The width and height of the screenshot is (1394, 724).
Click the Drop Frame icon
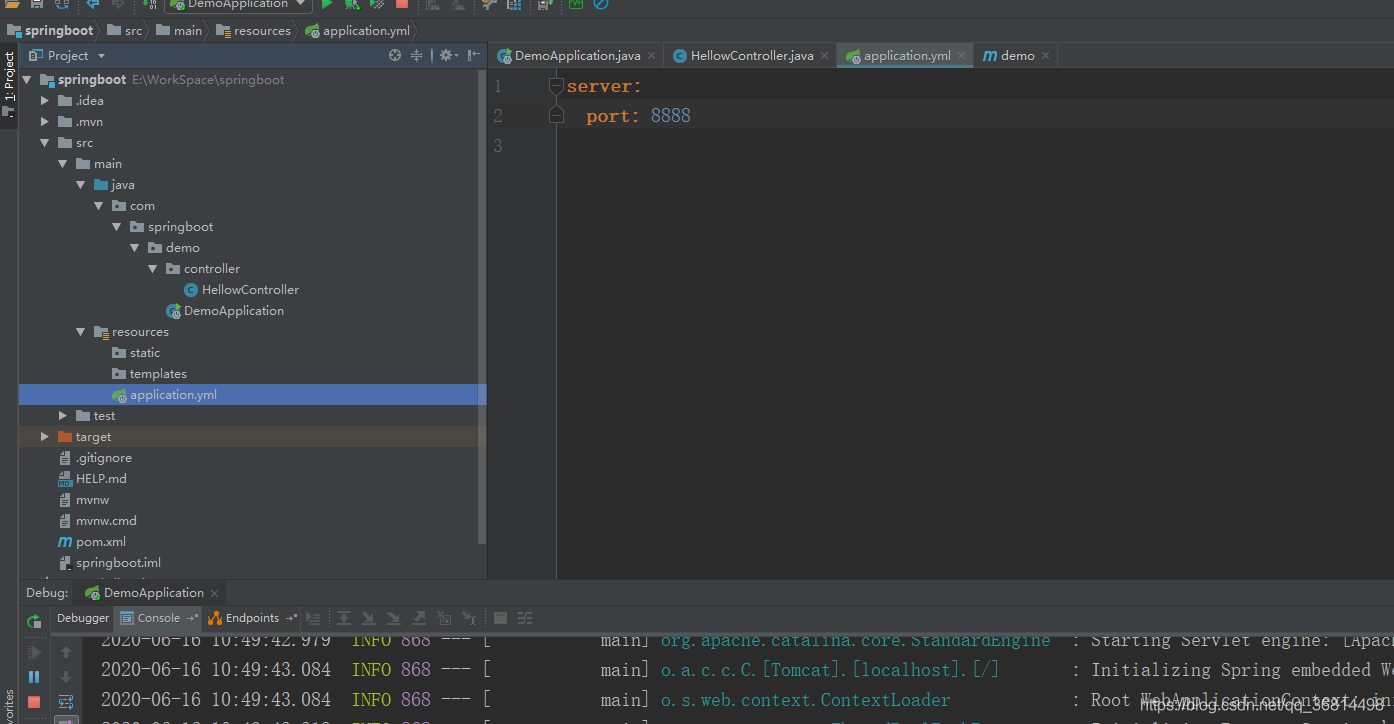point(444,618)
